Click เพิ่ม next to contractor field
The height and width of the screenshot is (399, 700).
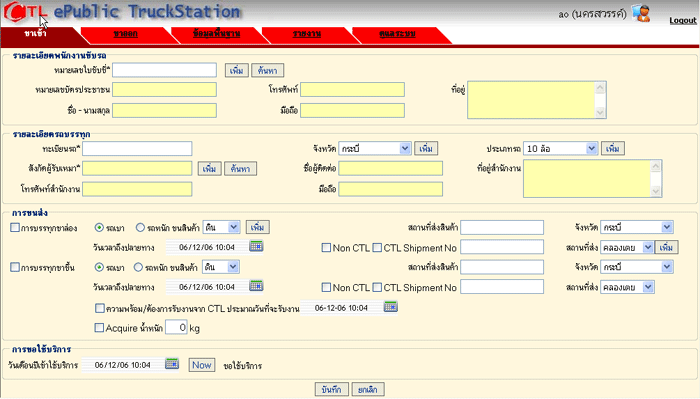(x=209, y=169)
